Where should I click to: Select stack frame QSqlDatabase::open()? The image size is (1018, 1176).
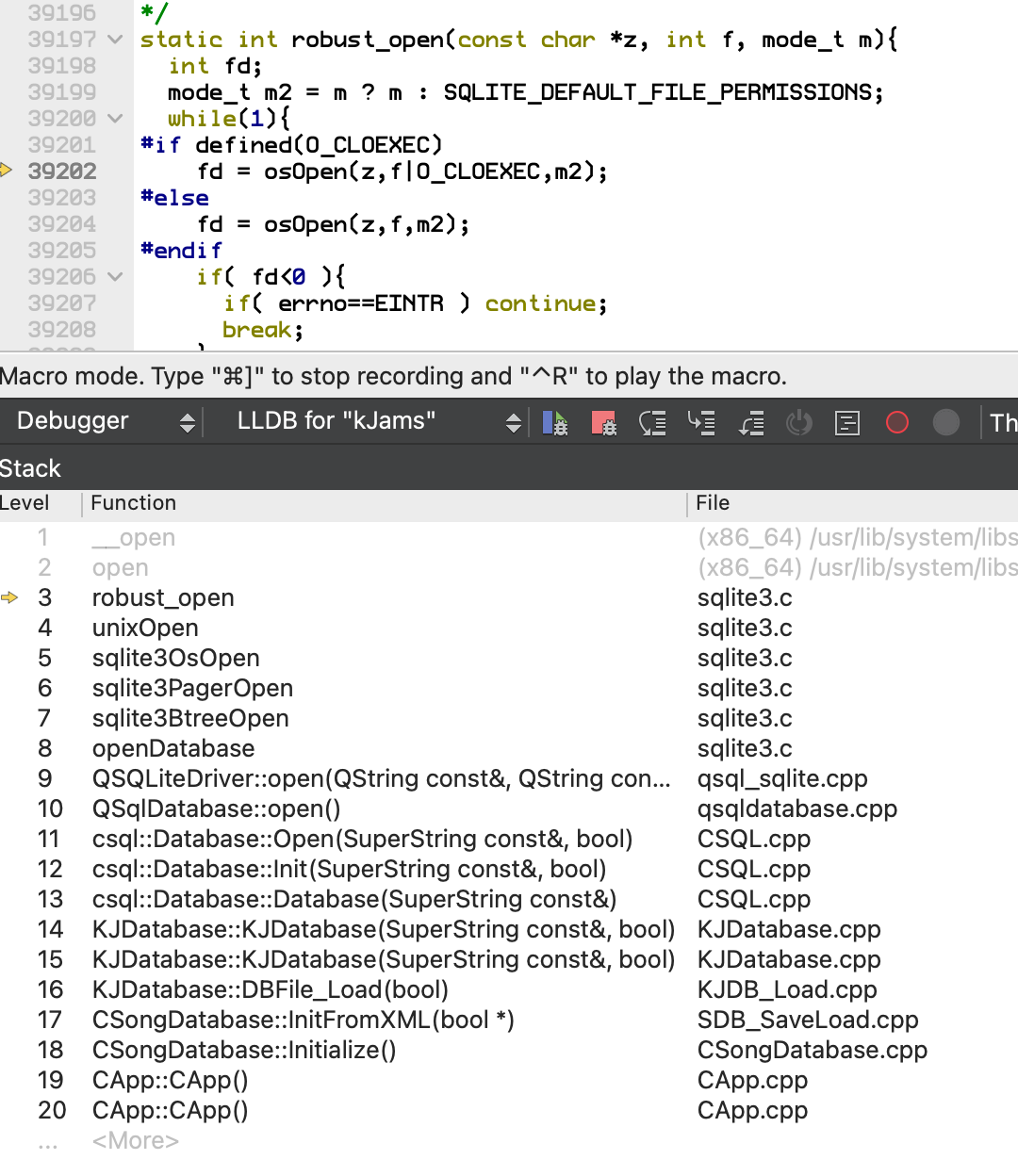509,808
